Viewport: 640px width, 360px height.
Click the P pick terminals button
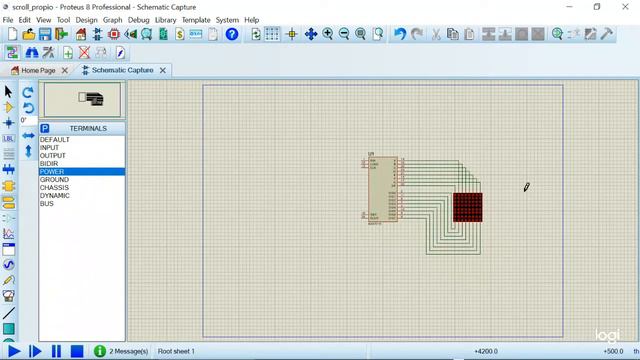[x=45, y=129]
